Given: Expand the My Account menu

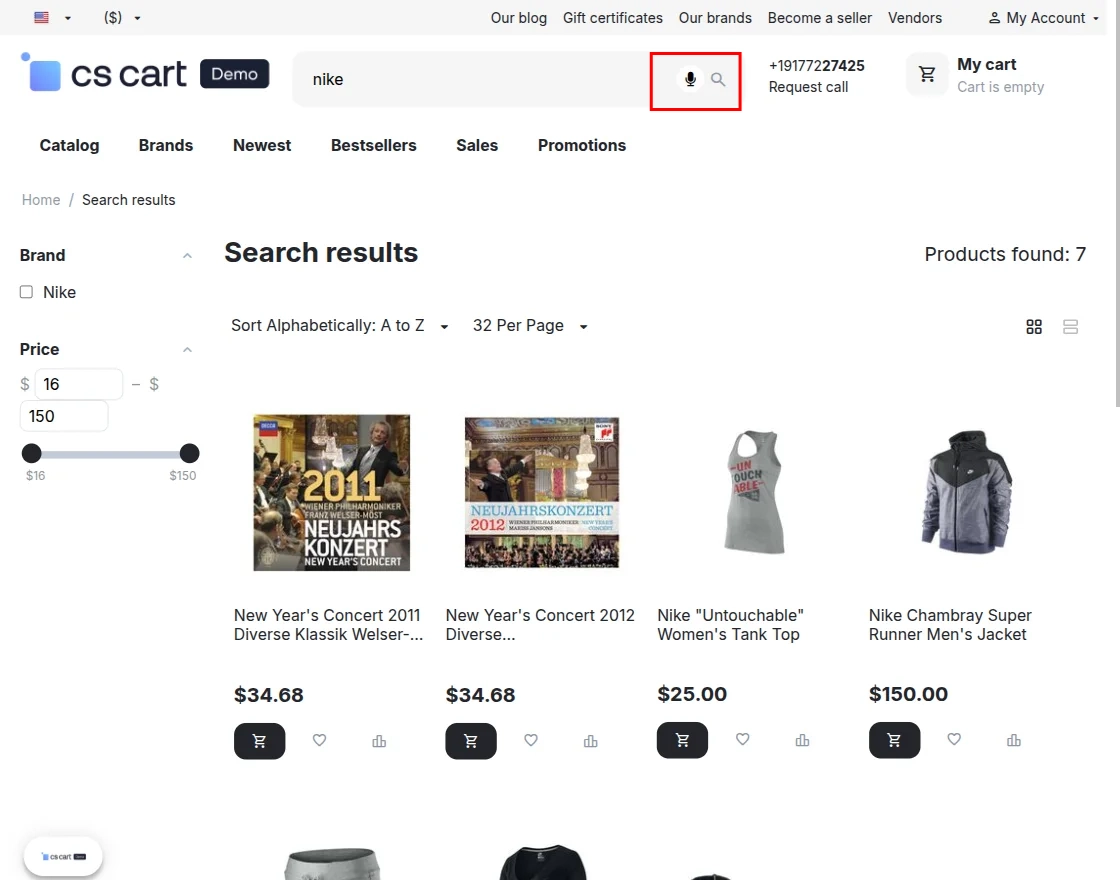Looking at the screenshot, I should point(1044,18).
